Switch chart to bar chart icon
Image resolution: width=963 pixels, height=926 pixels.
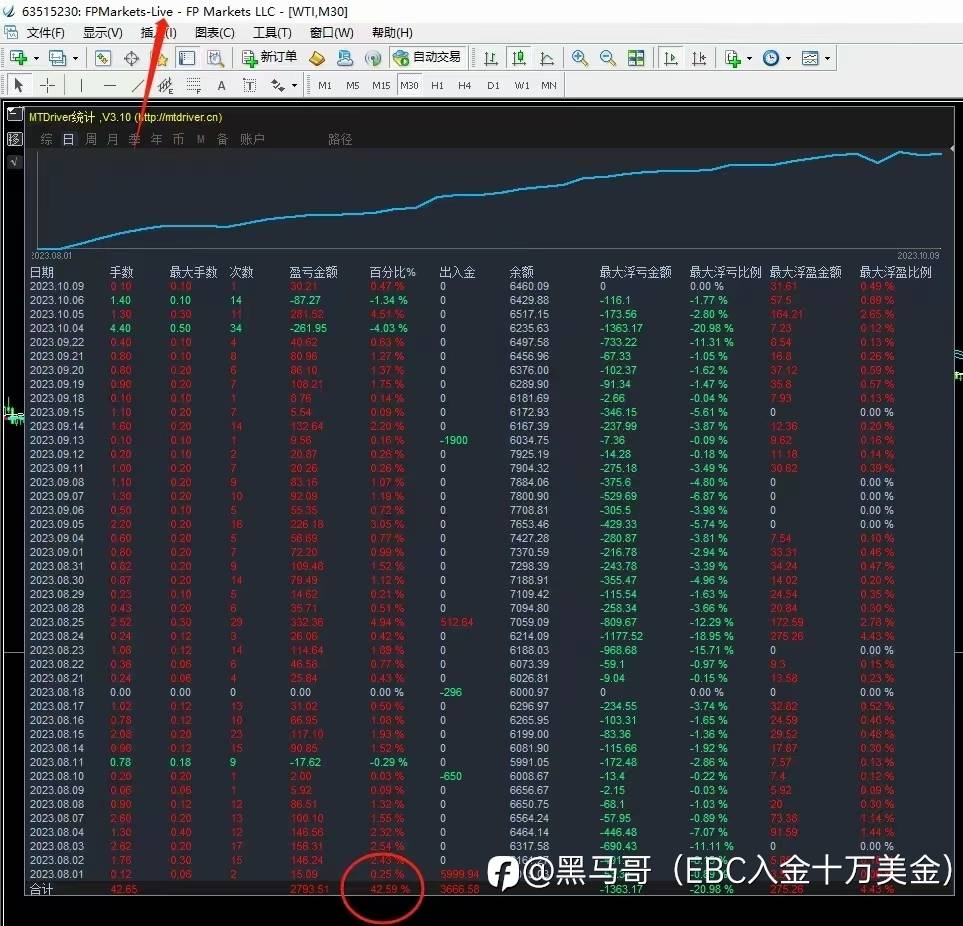coord(490,58)
